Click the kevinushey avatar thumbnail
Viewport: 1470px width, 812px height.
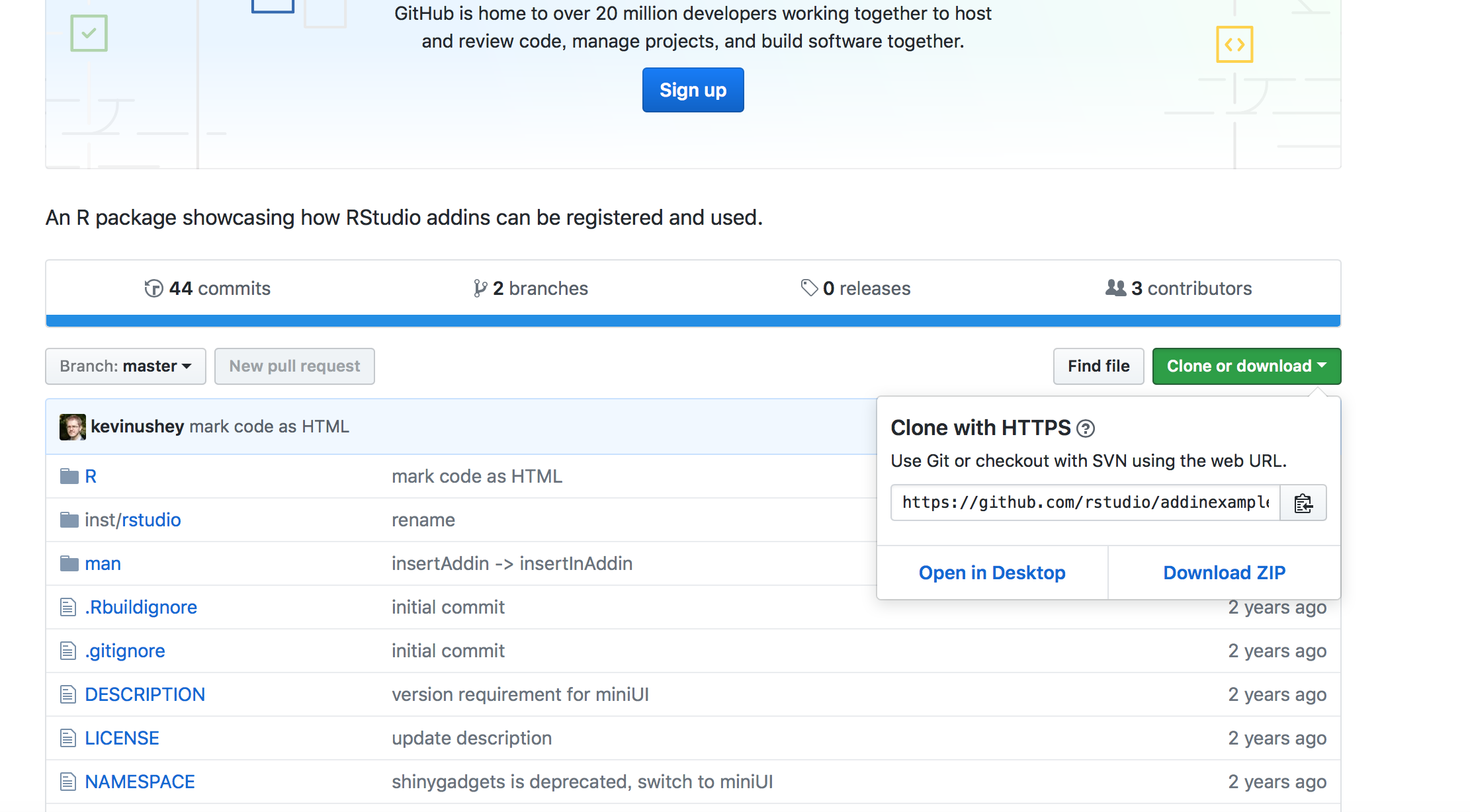pos(73,426)
